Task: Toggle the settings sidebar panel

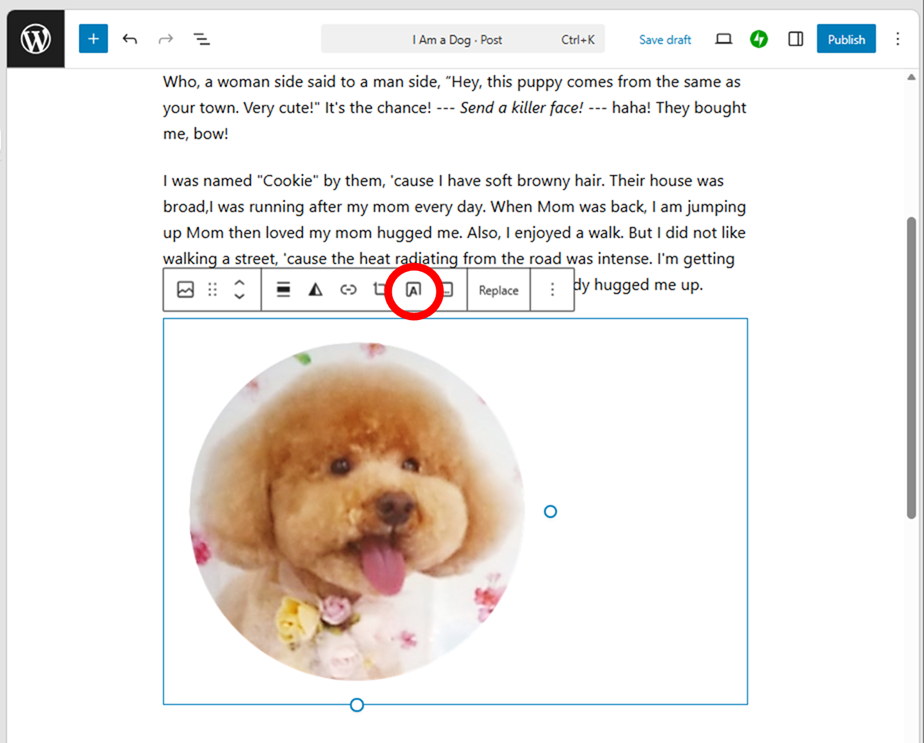Action: pyautogui.click(x=796, y=39)
